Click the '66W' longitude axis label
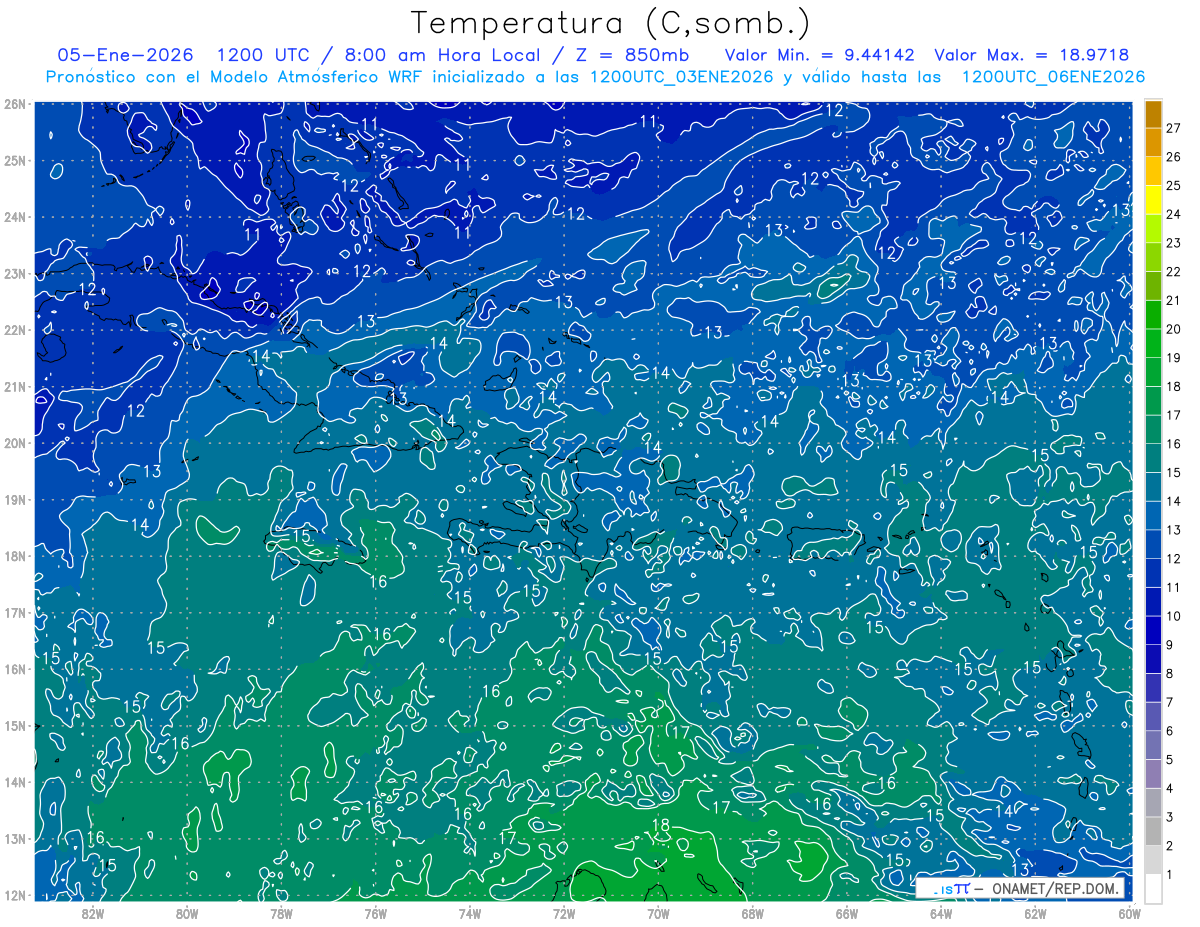The height and width of the screenshot is (927, 1200). pos(846,912)
